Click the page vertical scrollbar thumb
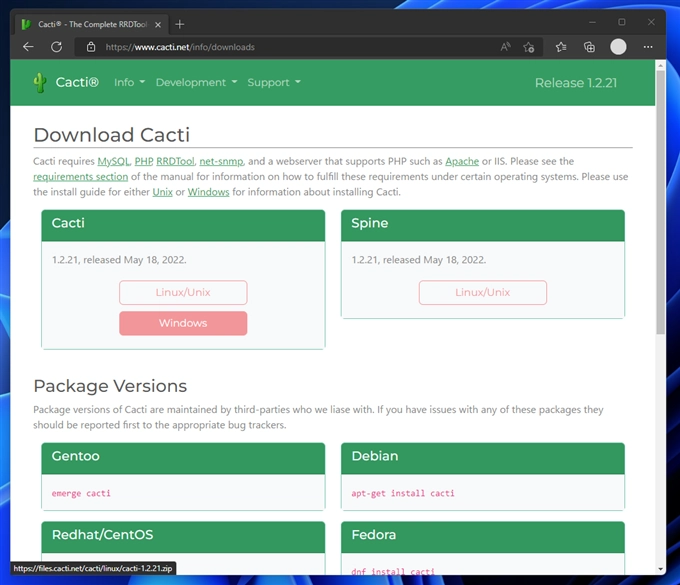 (660, 202)
